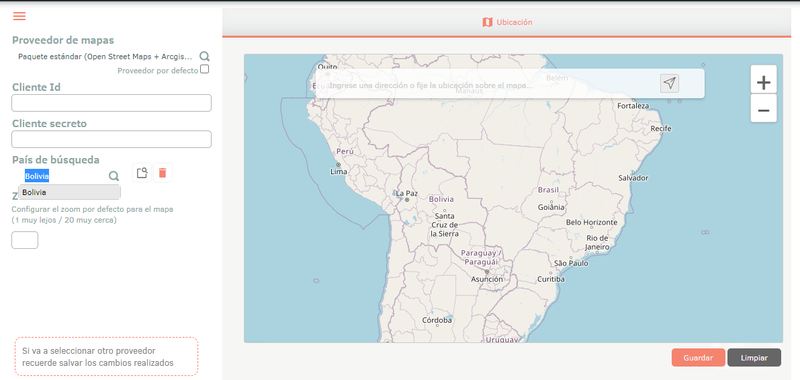
Task: Click the default zoom level box
Action: 25,240
